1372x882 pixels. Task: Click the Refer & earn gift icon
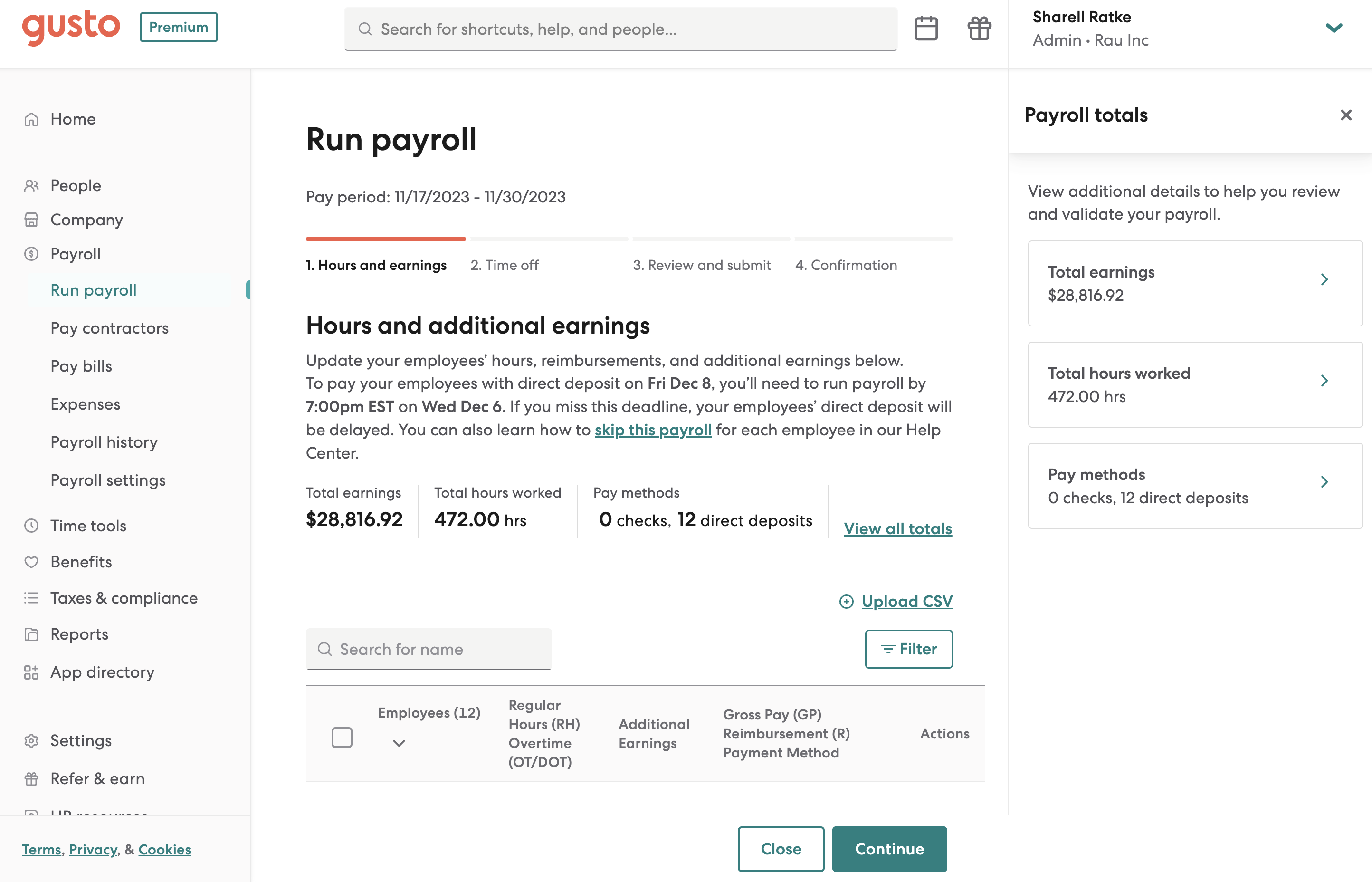[x=31, y=779]
